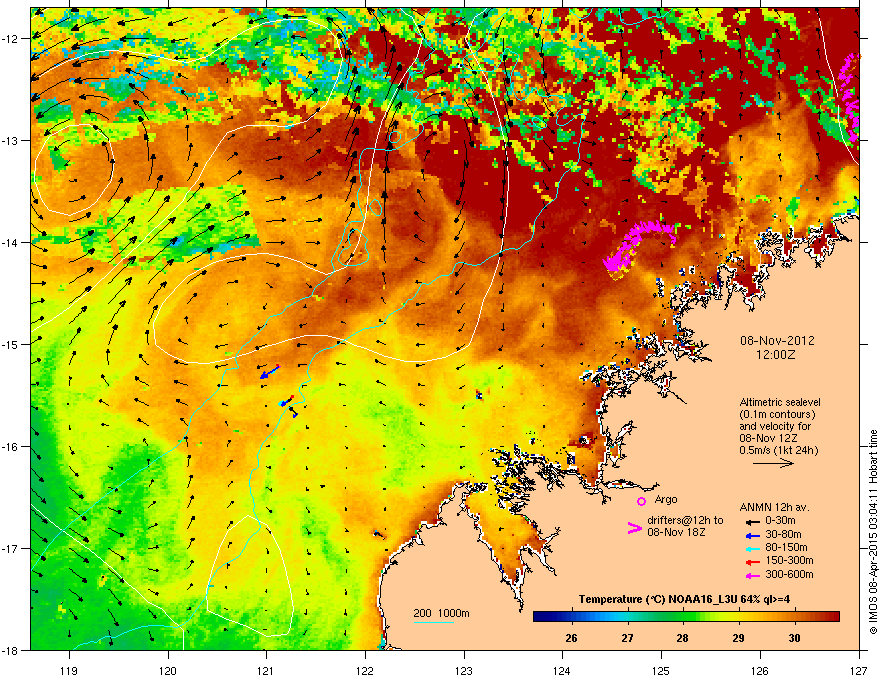Click the latitude axis label -16
The width and height of the screenshot is (880, 680).
click(x=10, y=446)
